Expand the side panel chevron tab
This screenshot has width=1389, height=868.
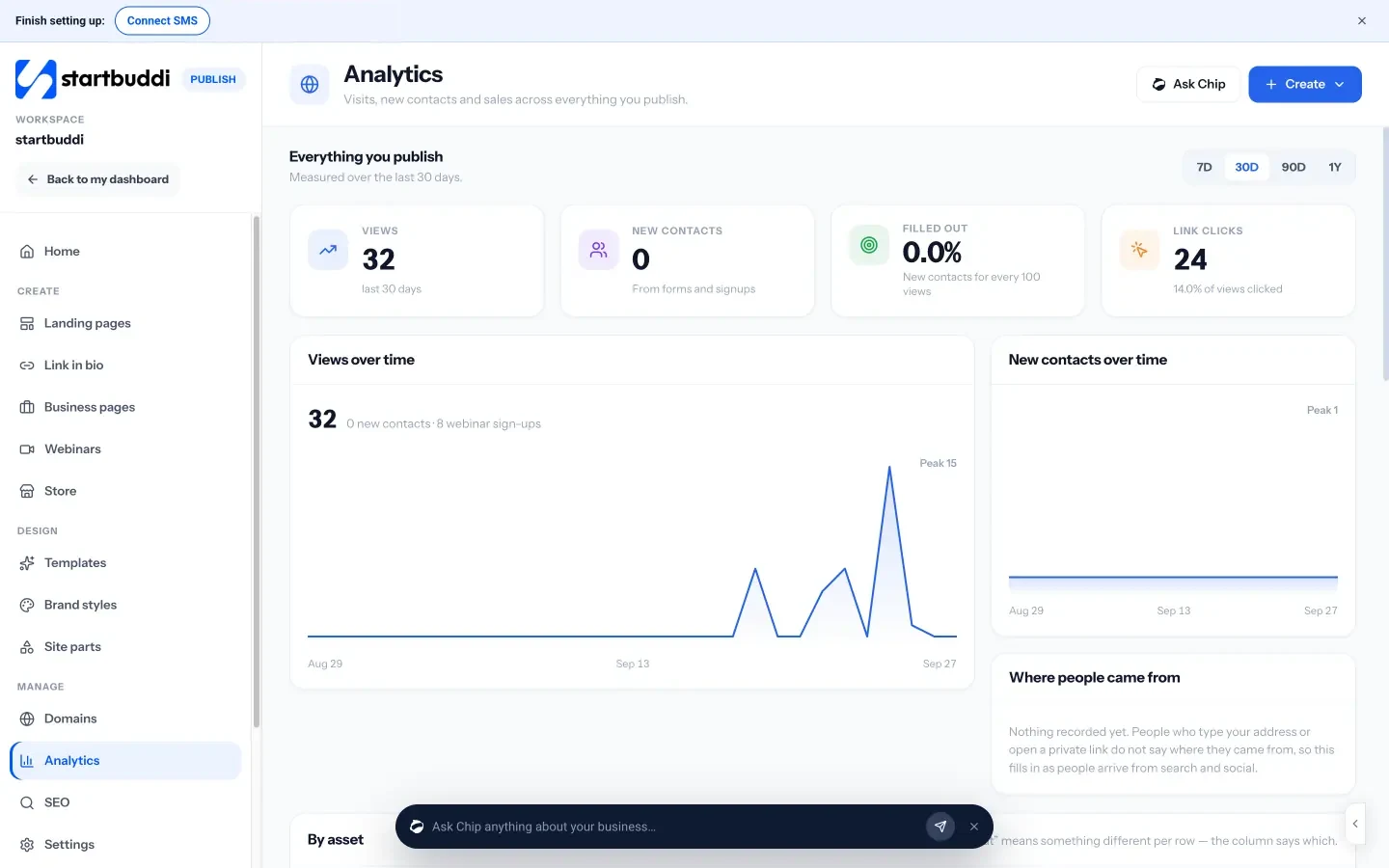(x=1355, y=824)
